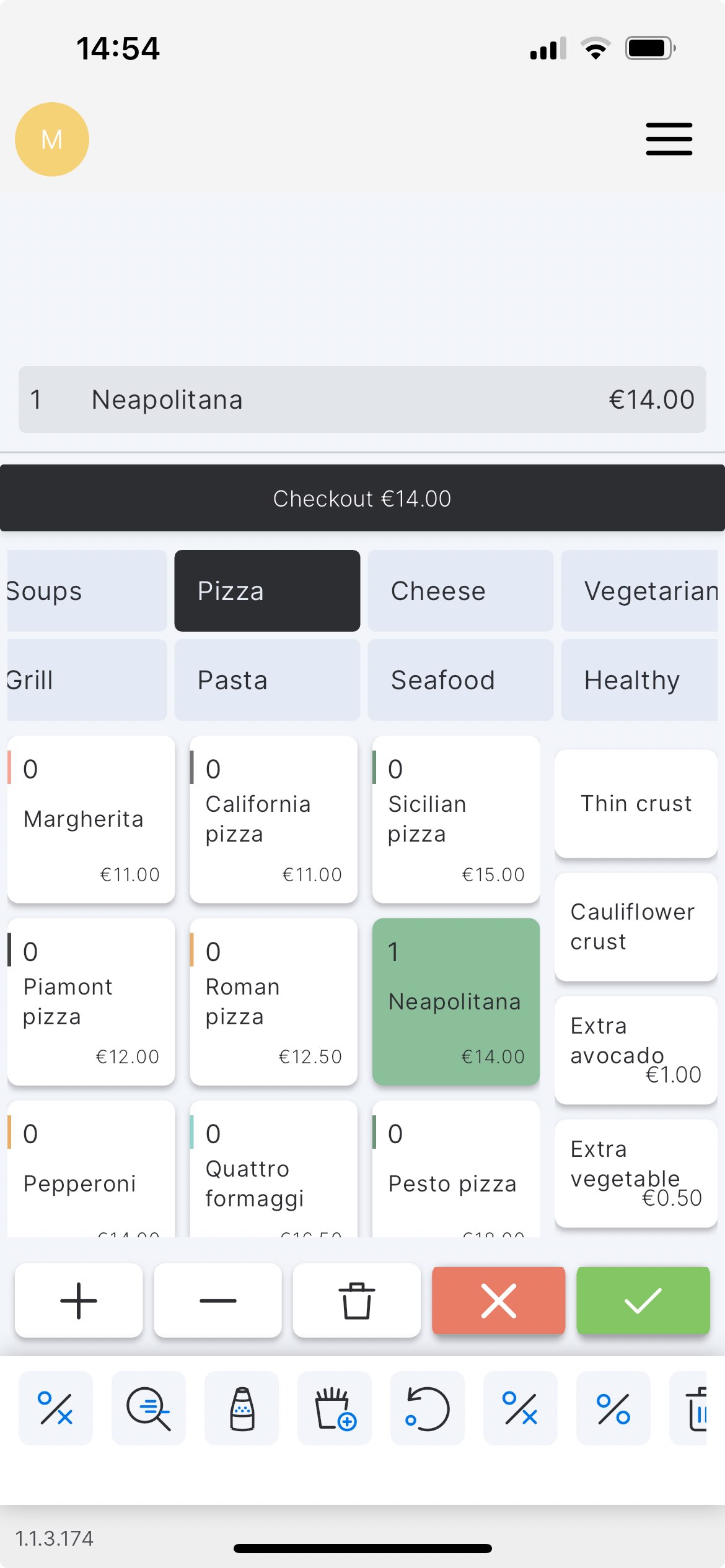Image resolution: width=725 pixels, height=1568 pixels.
Task: Confirm with the green checkmark button
Action: tap(643, 1300)
